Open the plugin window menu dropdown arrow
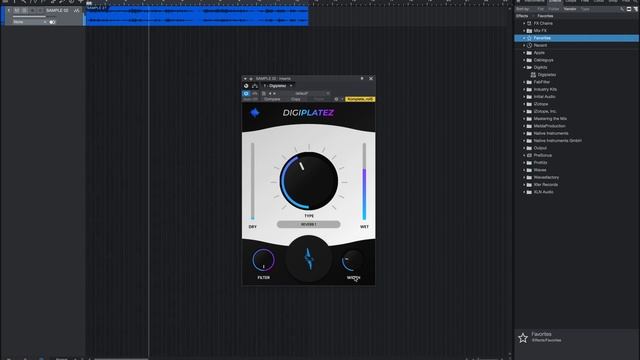This screenshot has width=640, height=360. [x=245, y=79]
